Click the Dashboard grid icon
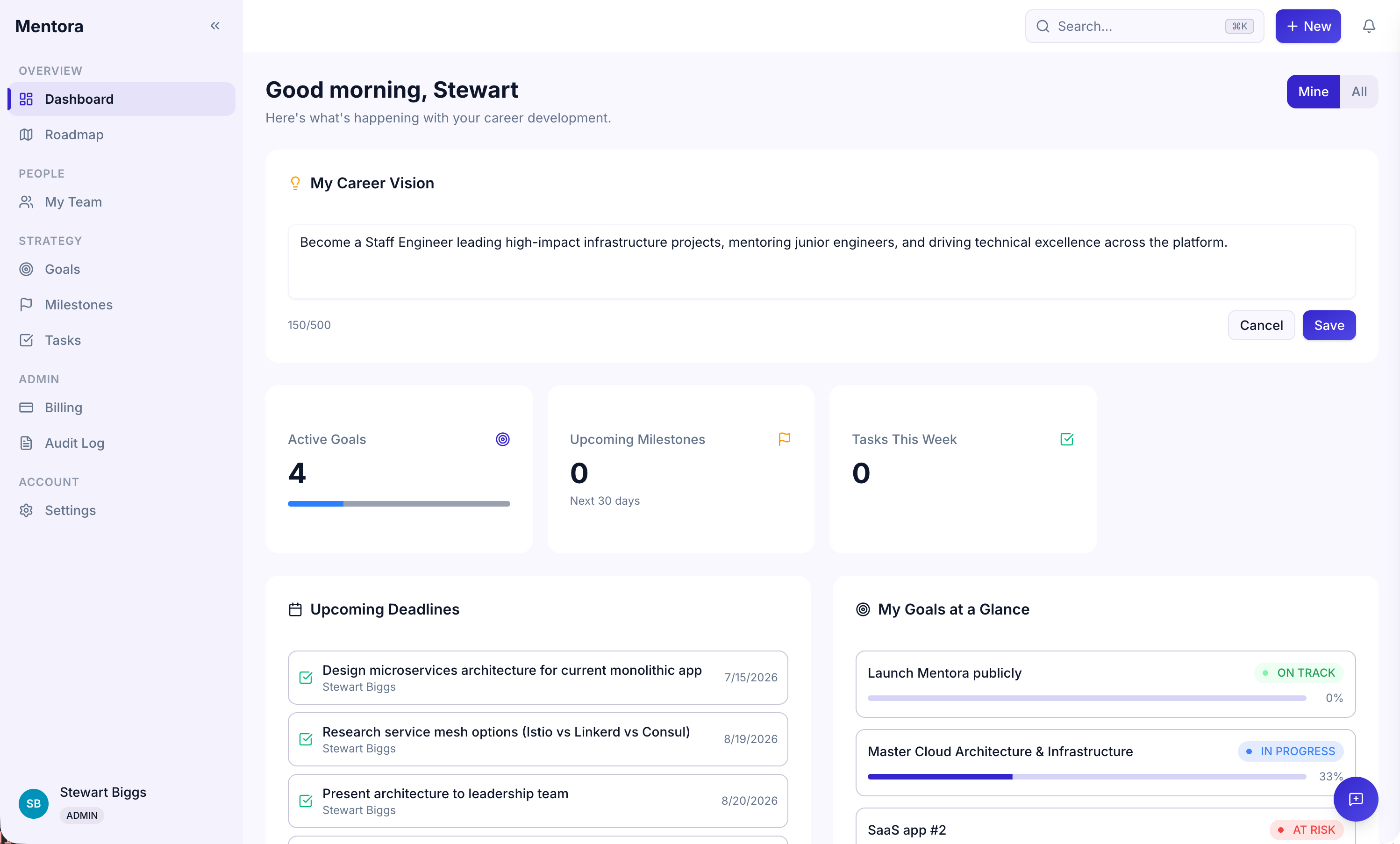 click(26, 99)
